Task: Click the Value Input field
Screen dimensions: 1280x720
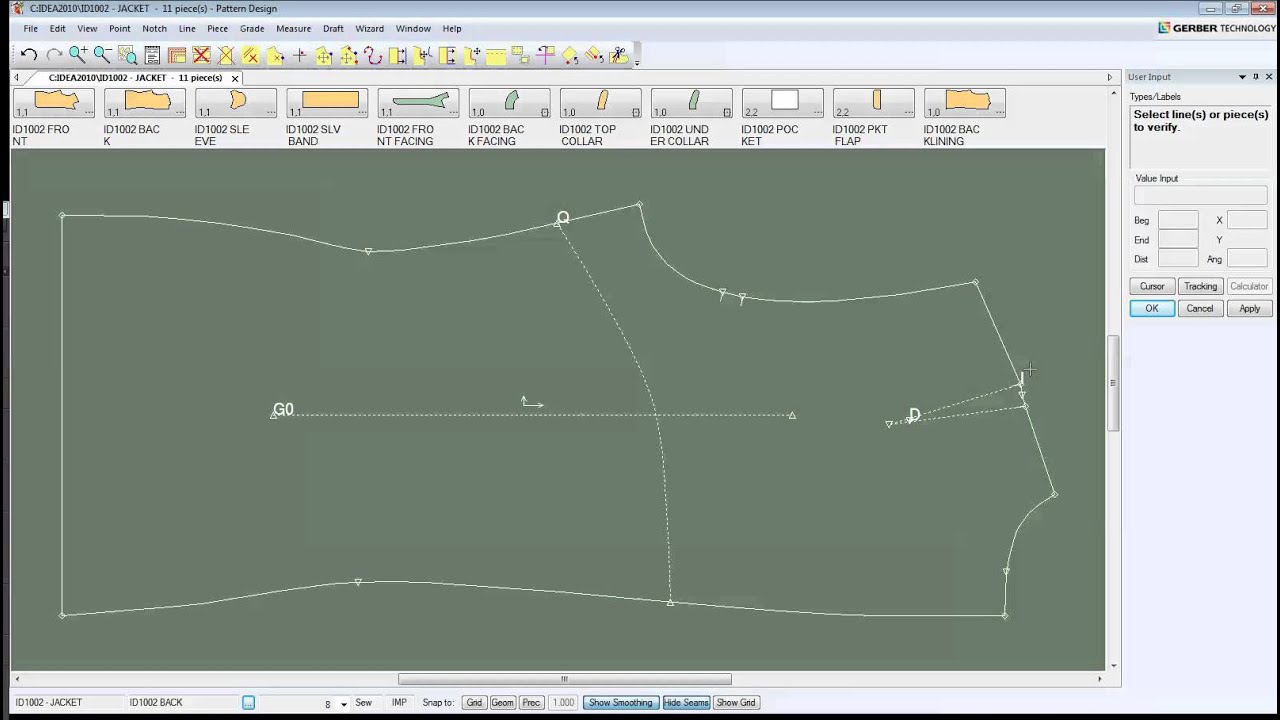Action: 1200,195
